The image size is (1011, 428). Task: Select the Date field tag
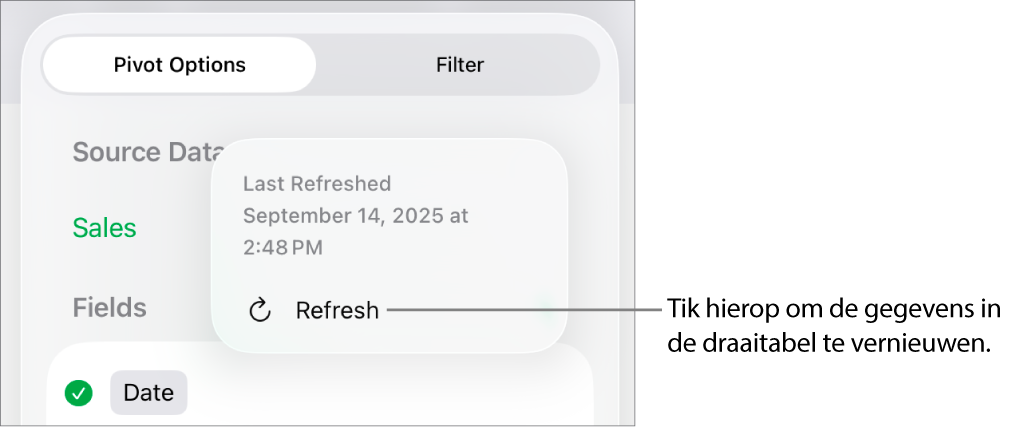148,393
